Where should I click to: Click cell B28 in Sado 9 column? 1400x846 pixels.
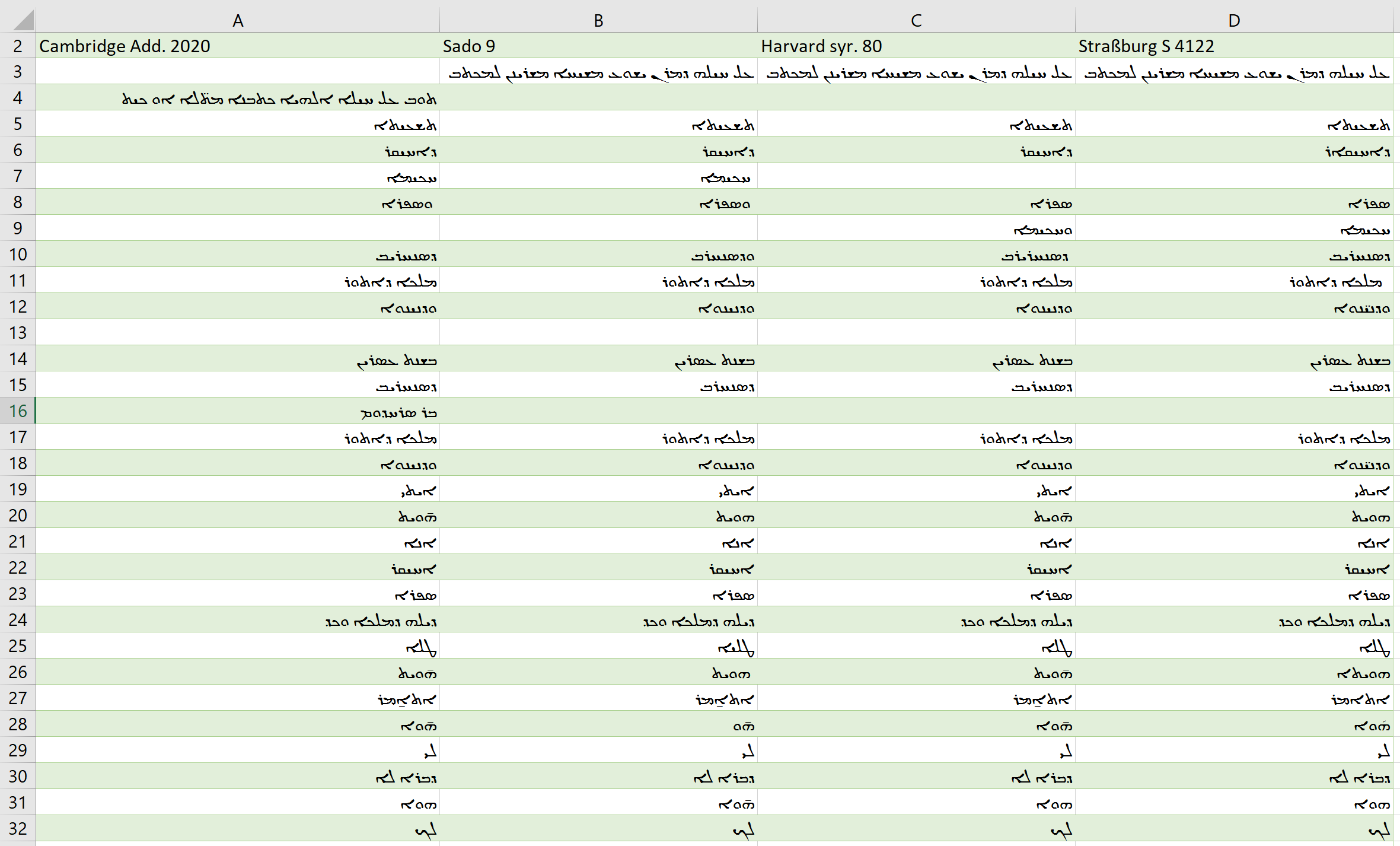pyautogui.click(x=743, y=726)
